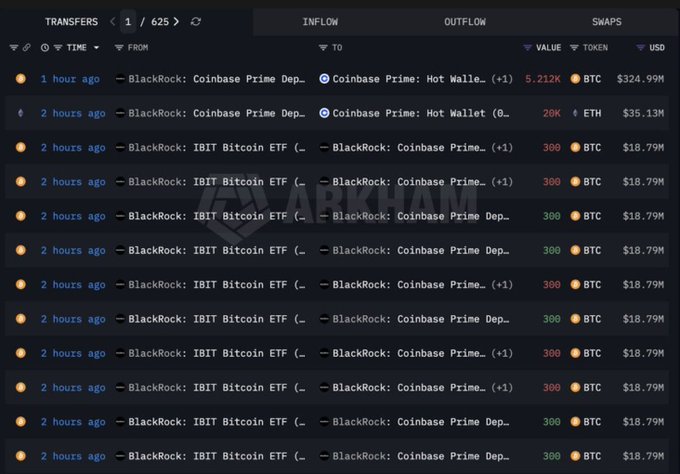Switch to the SWAPS tab

tap(607, 22)
